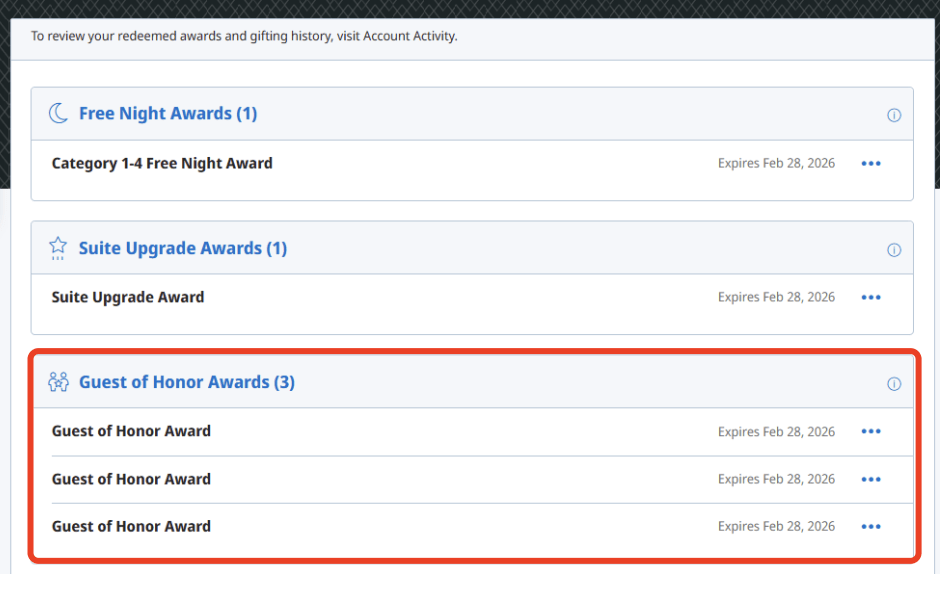Click the Guest of Honor Awards people icon

pos(59,382)
